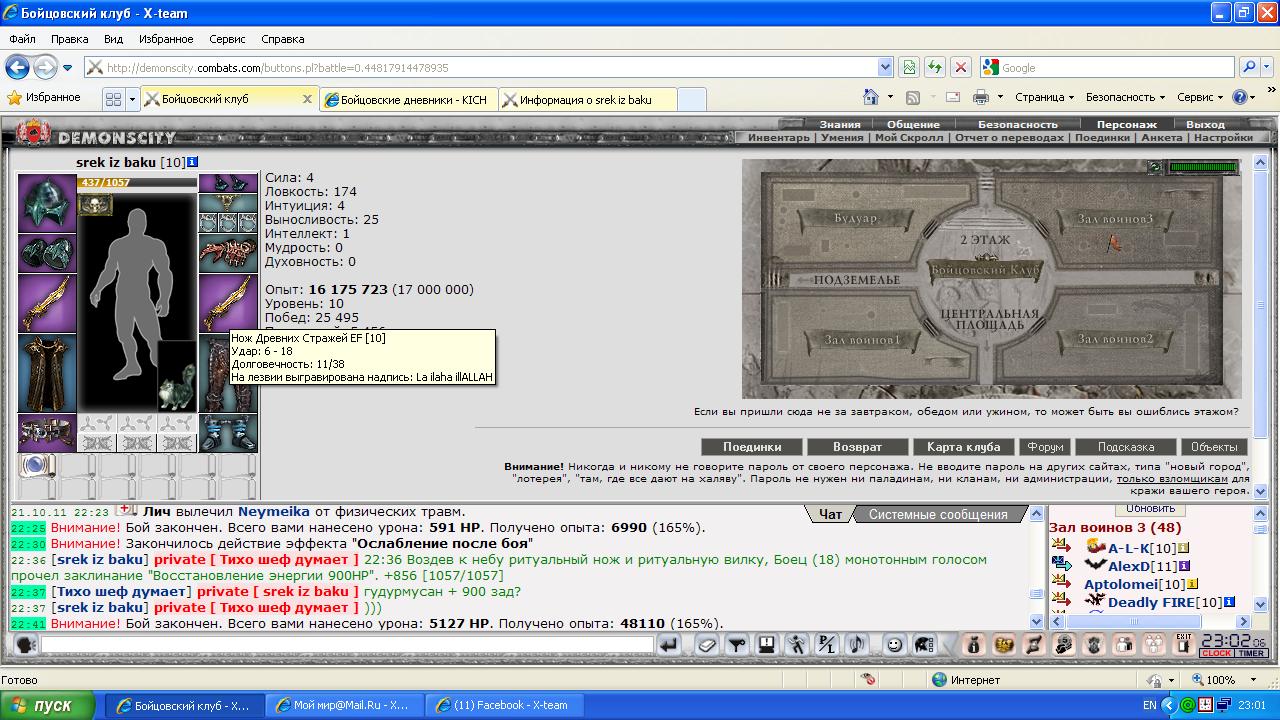Screen dimensions: 1280x720
Task: Open AlexD player info icon
Action: pos(1185,566)
